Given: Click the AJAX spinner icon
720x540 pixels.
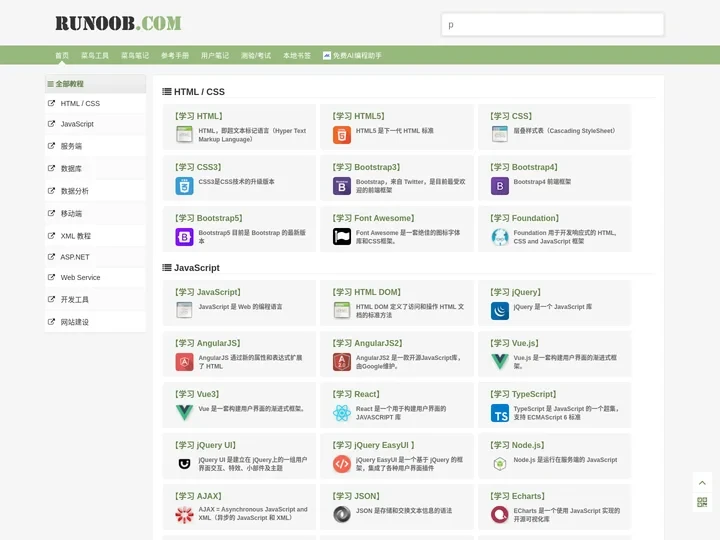Looking at the screenshot, I should pyautogui.click(x=184, y=515).
